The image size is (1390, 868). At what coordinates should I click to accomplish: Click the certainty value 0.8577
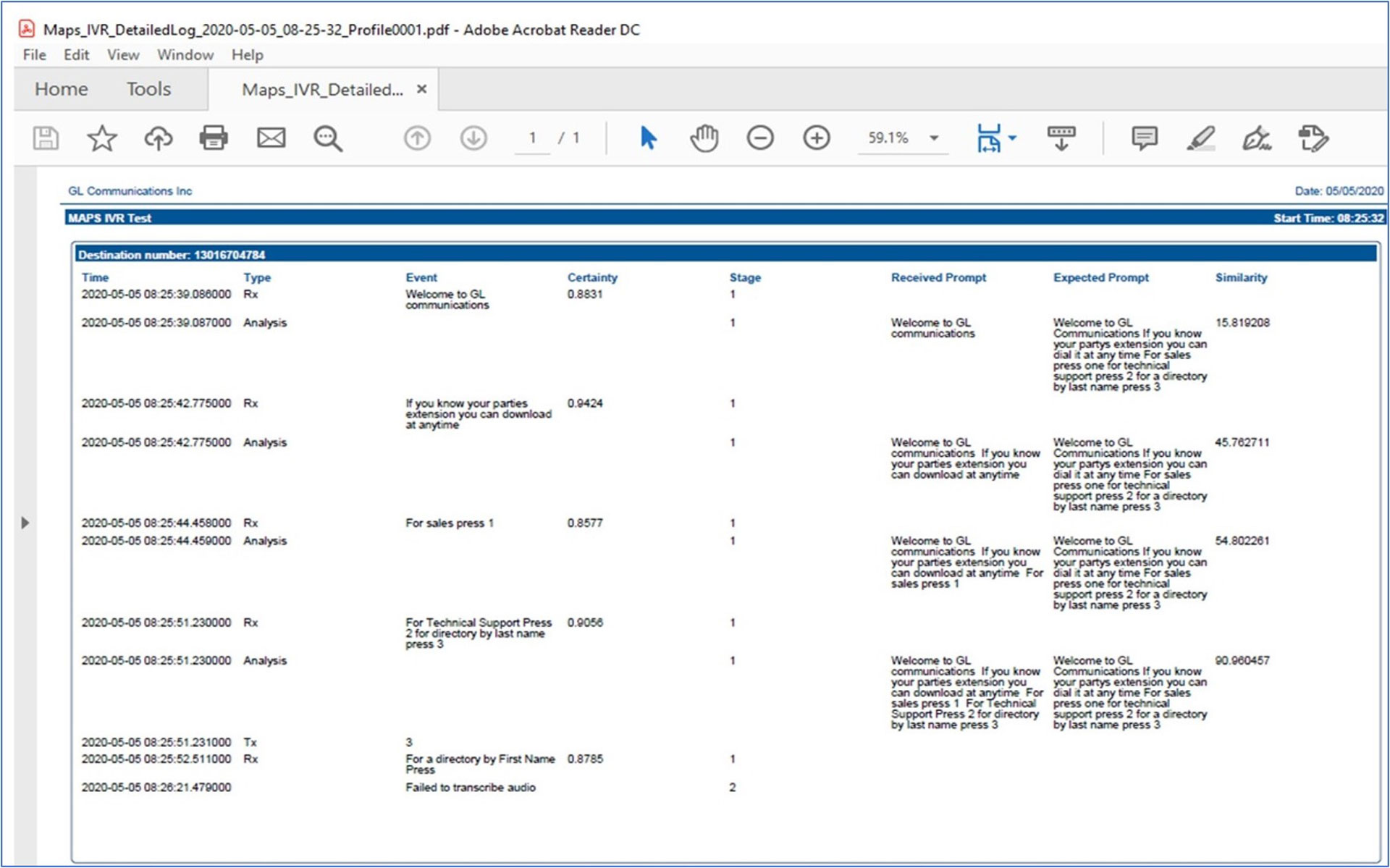(x=585, y=523)
